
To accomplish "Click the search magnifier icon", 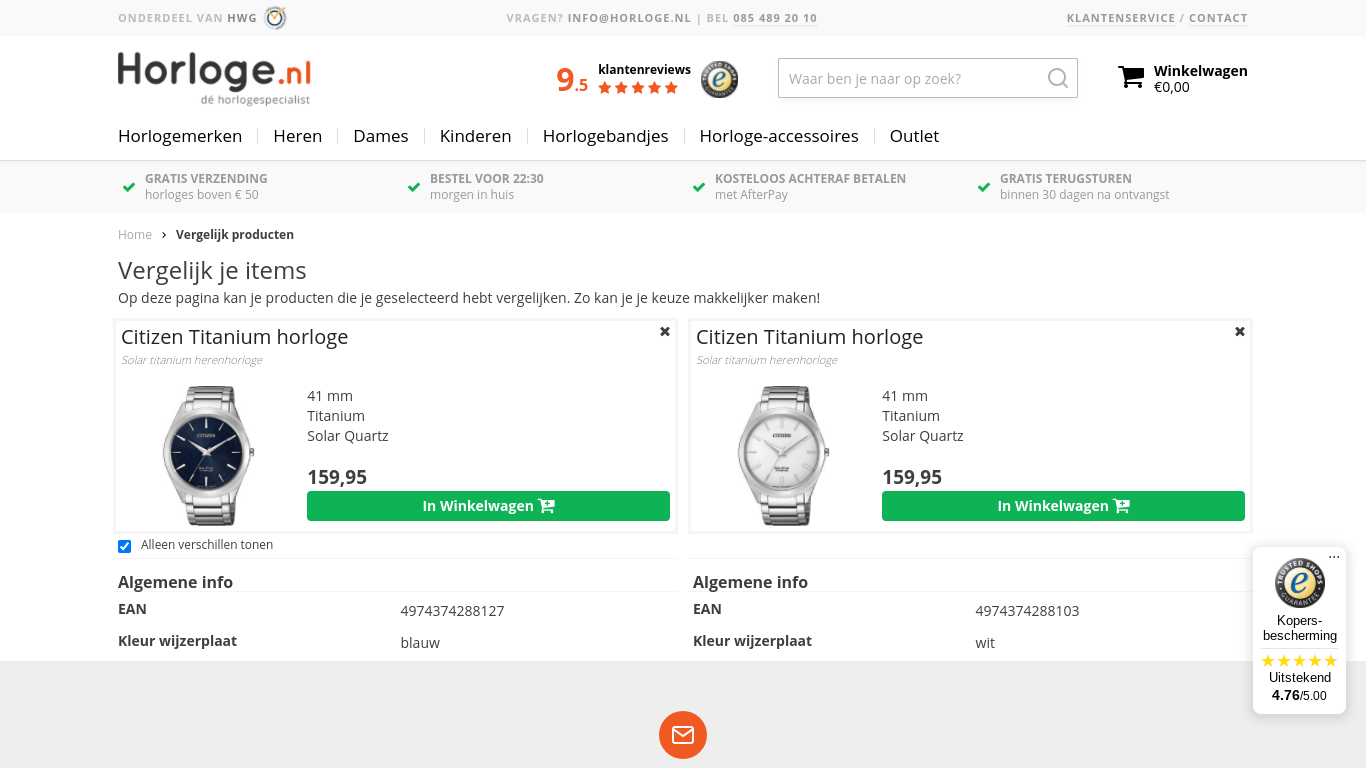I will 1057,78.
